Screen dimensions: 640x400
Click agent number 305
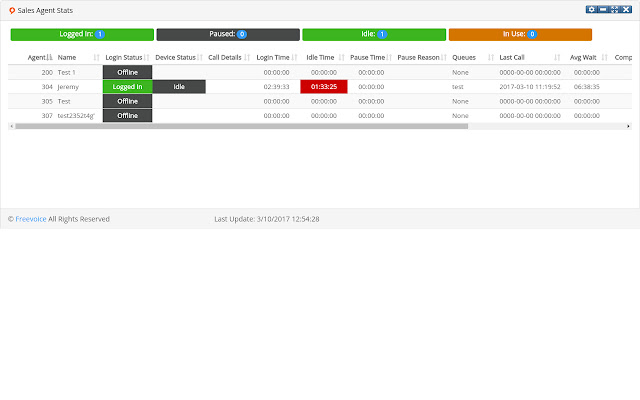(x=47, y=101)
